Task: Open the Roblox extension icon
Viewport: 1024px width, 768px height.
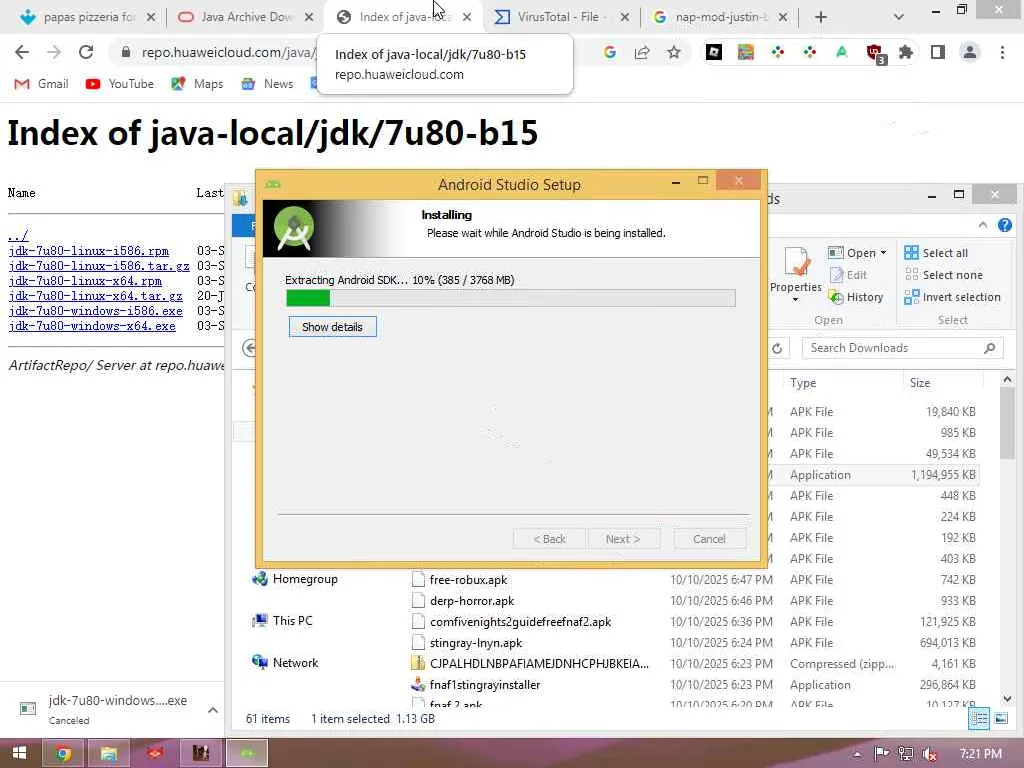Action: pyautogui.click(x=714, y=52)
